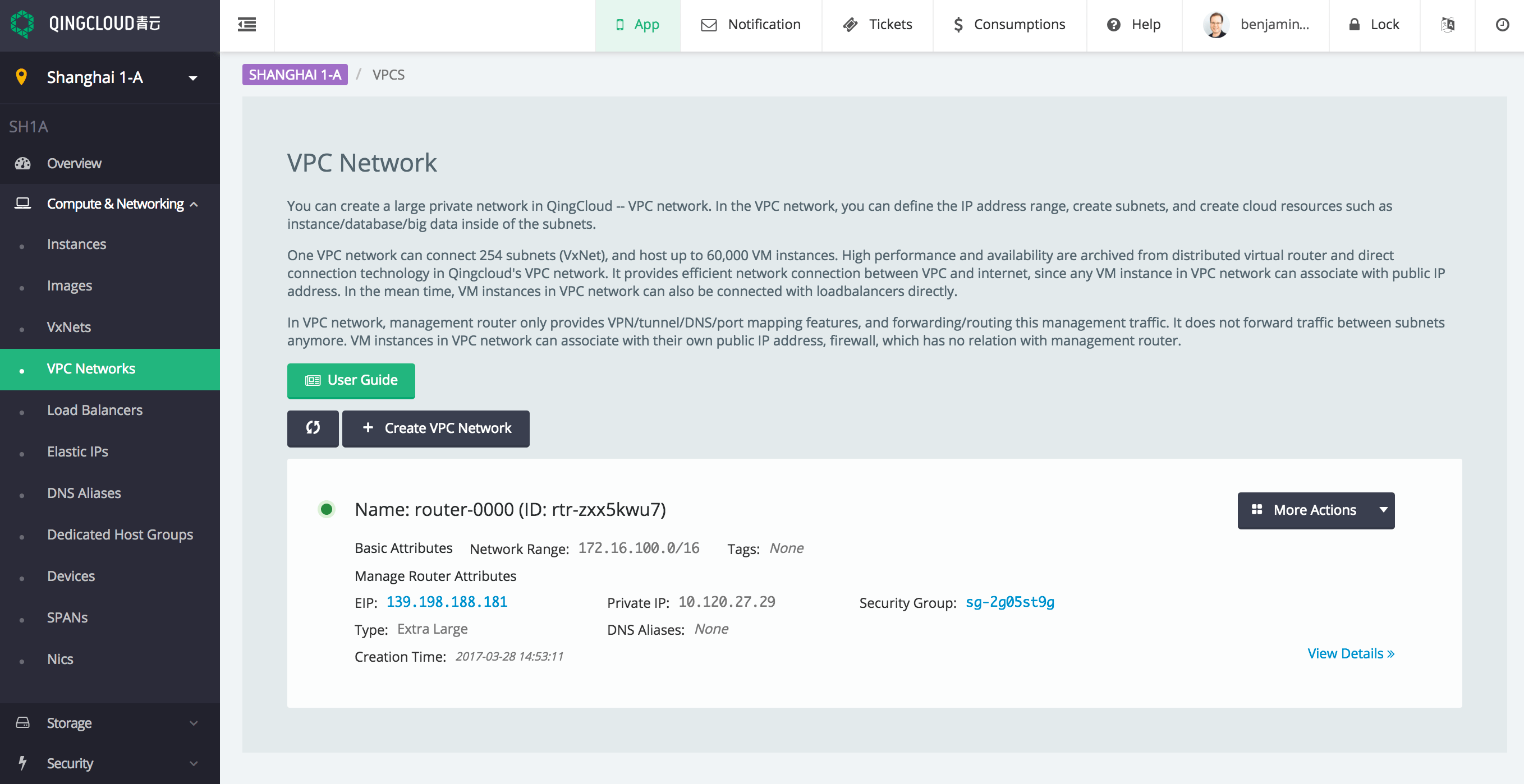Open operation history via the clock icon

click(1502, 25)
